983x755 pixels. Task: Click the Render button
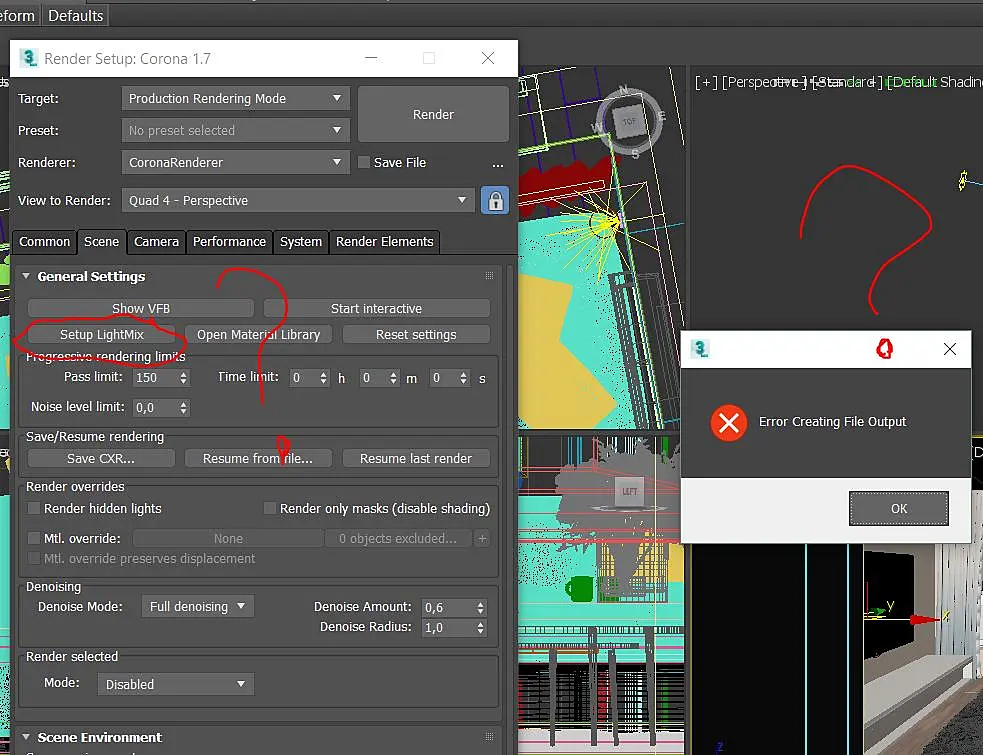[433, 114]
